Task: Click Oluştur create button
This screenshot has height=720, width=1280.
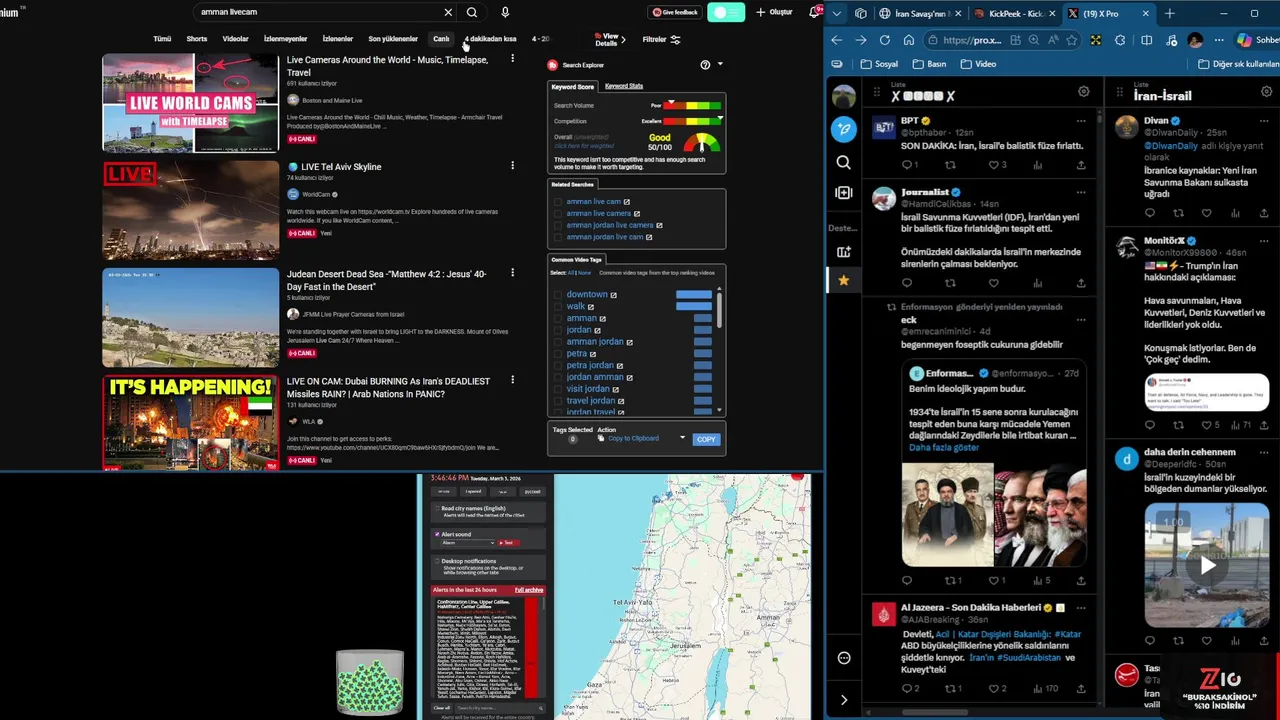Action: coord(774,12)
